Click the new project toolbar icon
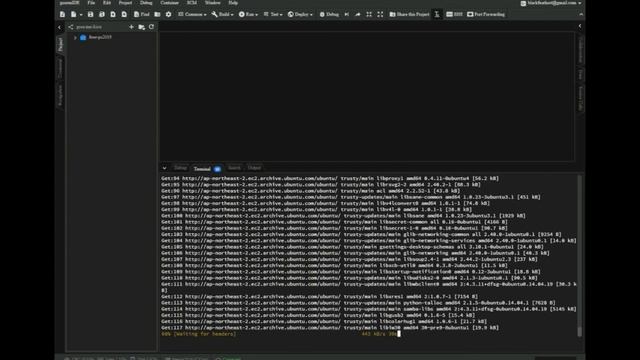This screenshot has height=360, width=640. [62, 14]
